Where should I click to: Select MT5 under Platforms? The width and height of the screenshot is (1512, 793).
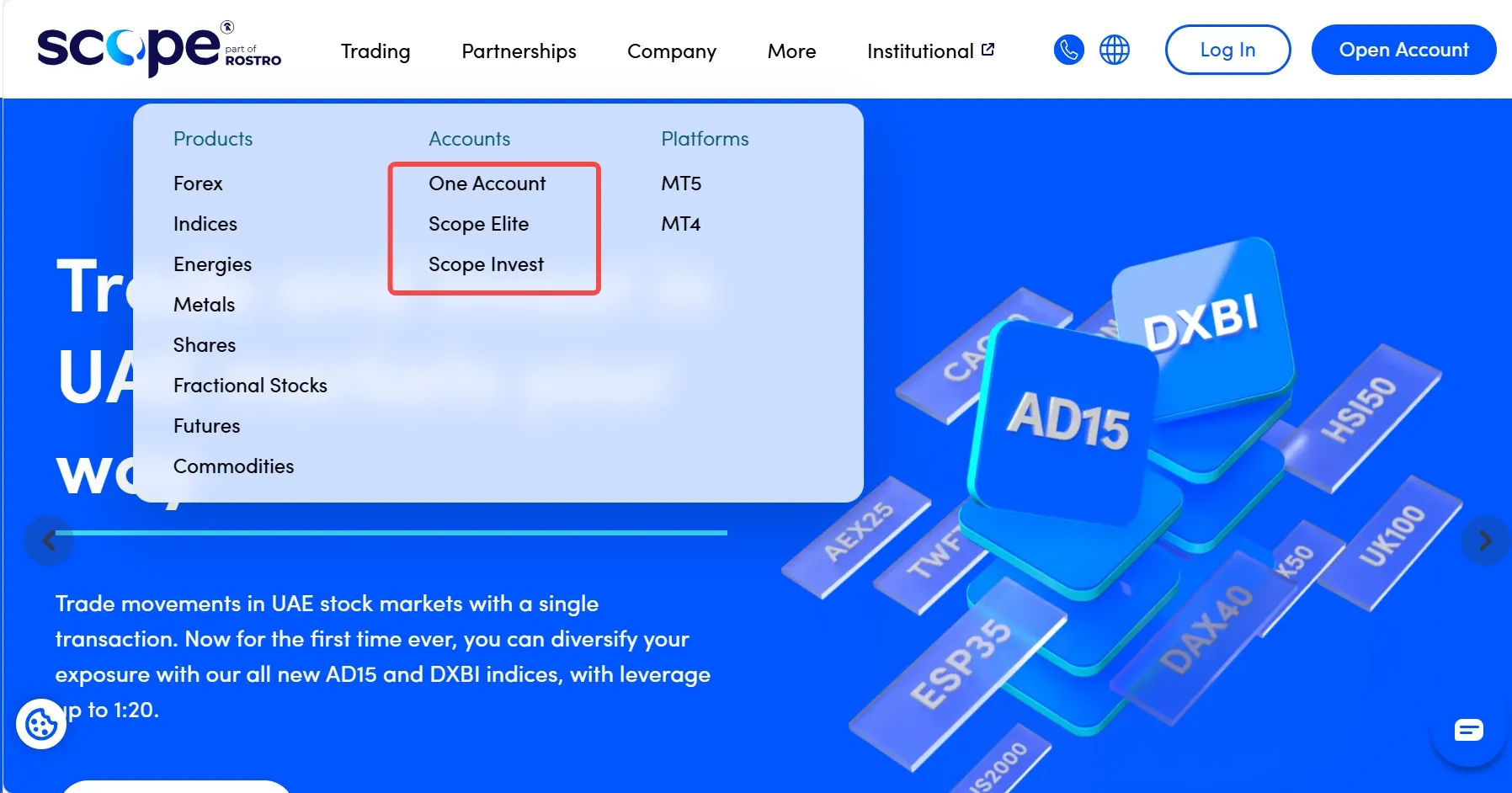point(681,184)
